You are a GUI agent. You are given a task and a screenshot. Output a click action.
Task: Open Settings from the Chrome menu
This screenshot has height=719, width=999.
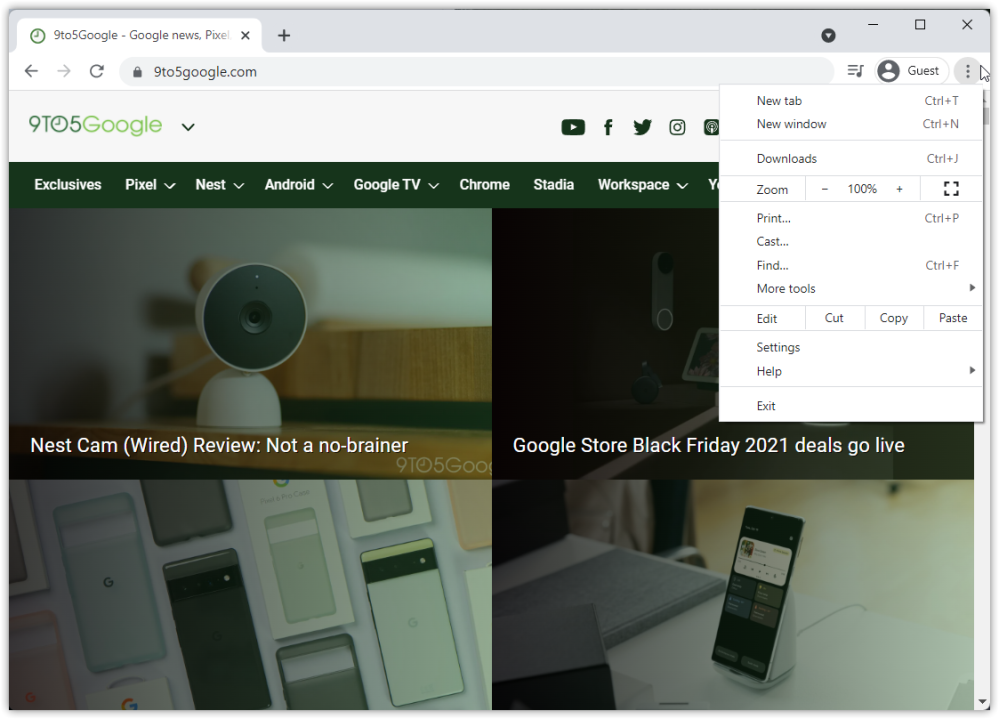pos(778,348)
